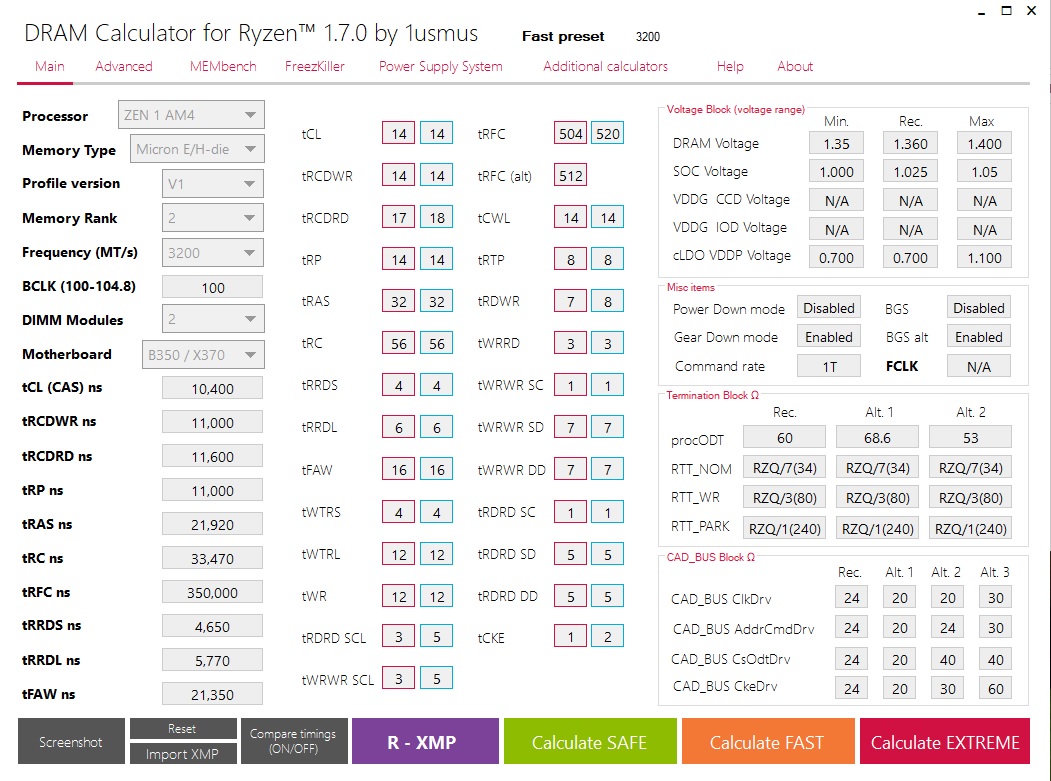Click tRC blue-box value 56
Image resolution: width=1051 pixels, height=781 pixels.
(436, 343)
